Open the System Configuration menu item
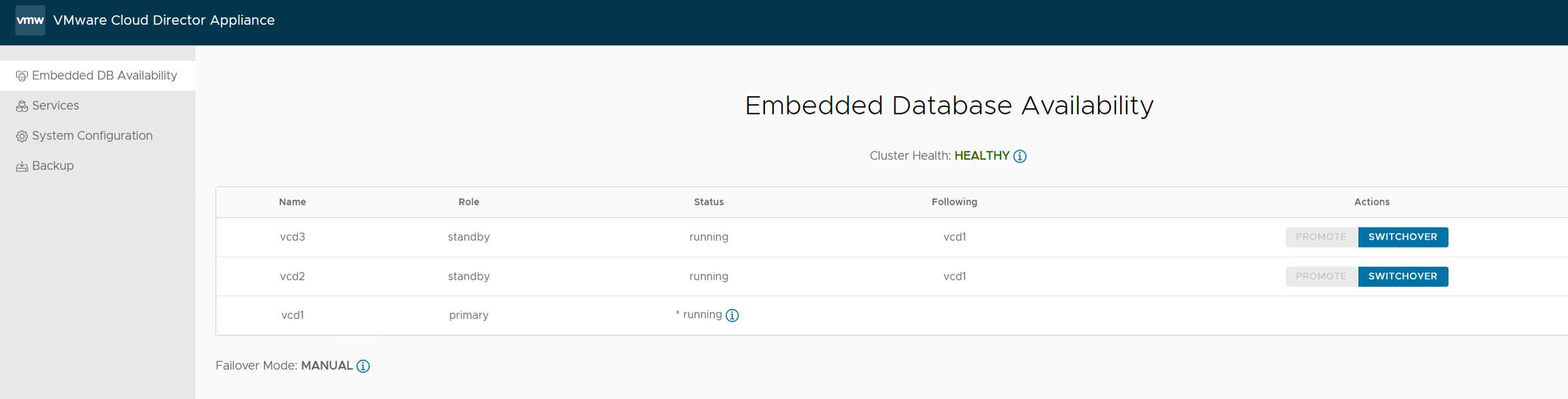Screen dimensions: 1568x399 (x=92, y=135)
